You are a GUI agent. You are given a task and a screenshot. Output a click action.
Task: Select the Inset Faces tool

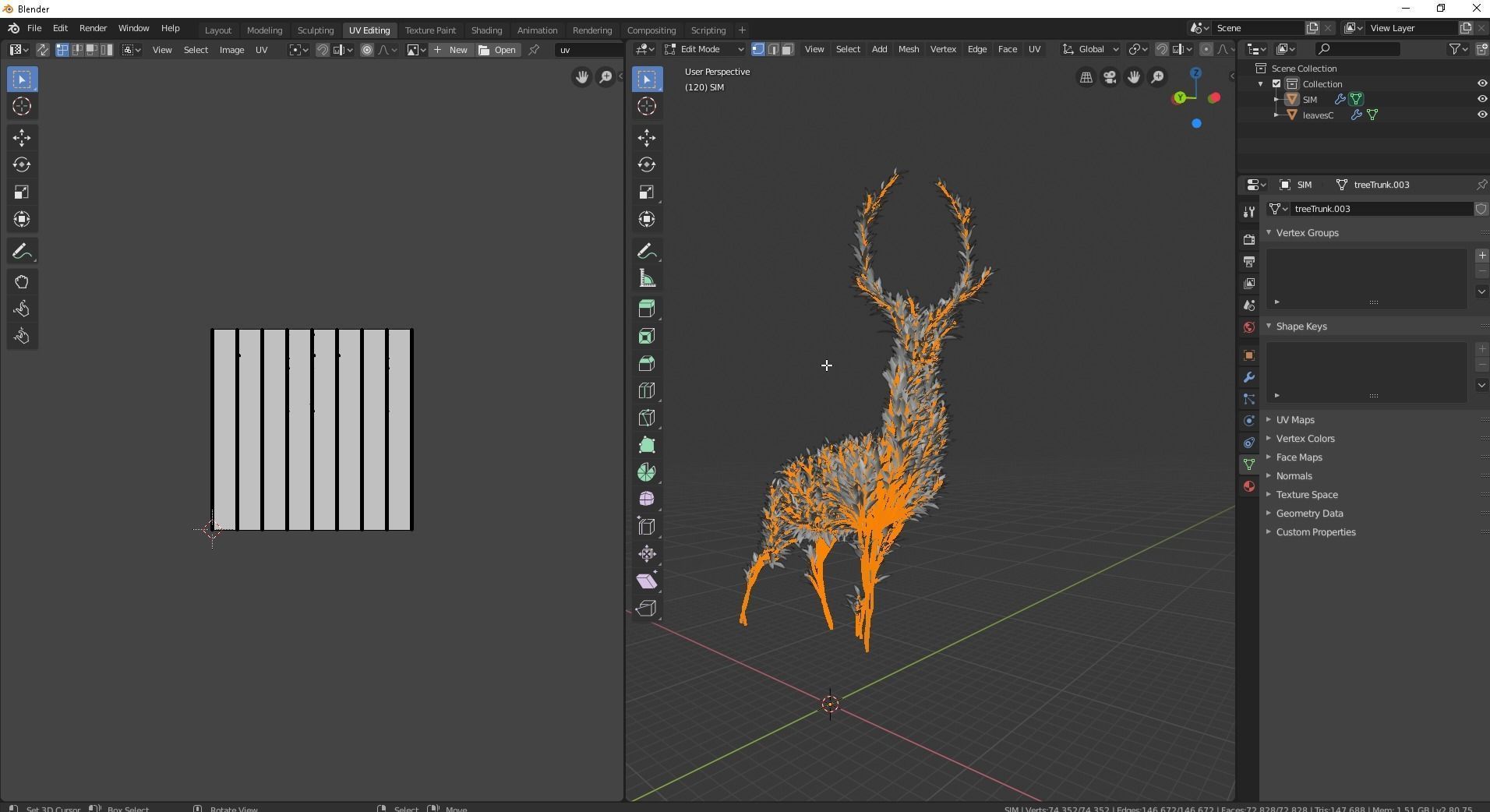coord(647,337)
